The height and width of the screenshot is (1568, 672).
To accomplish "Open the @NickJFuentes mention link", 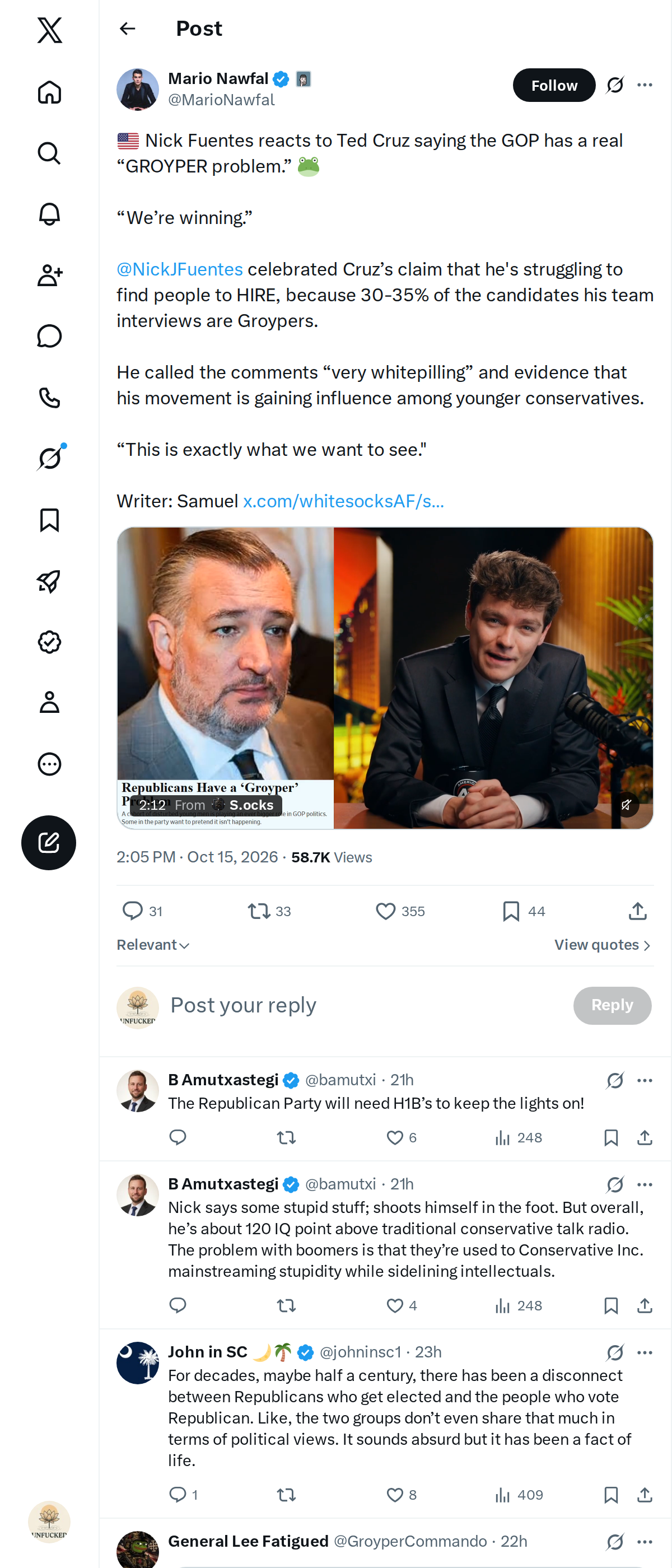I will [x=180, y=269].
